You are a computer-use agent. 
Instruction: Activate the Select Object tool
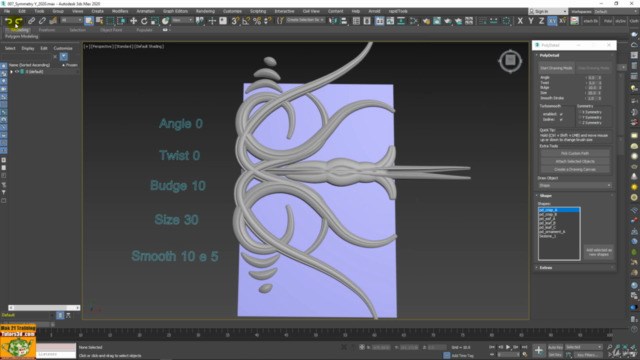[x=89, y=21]
